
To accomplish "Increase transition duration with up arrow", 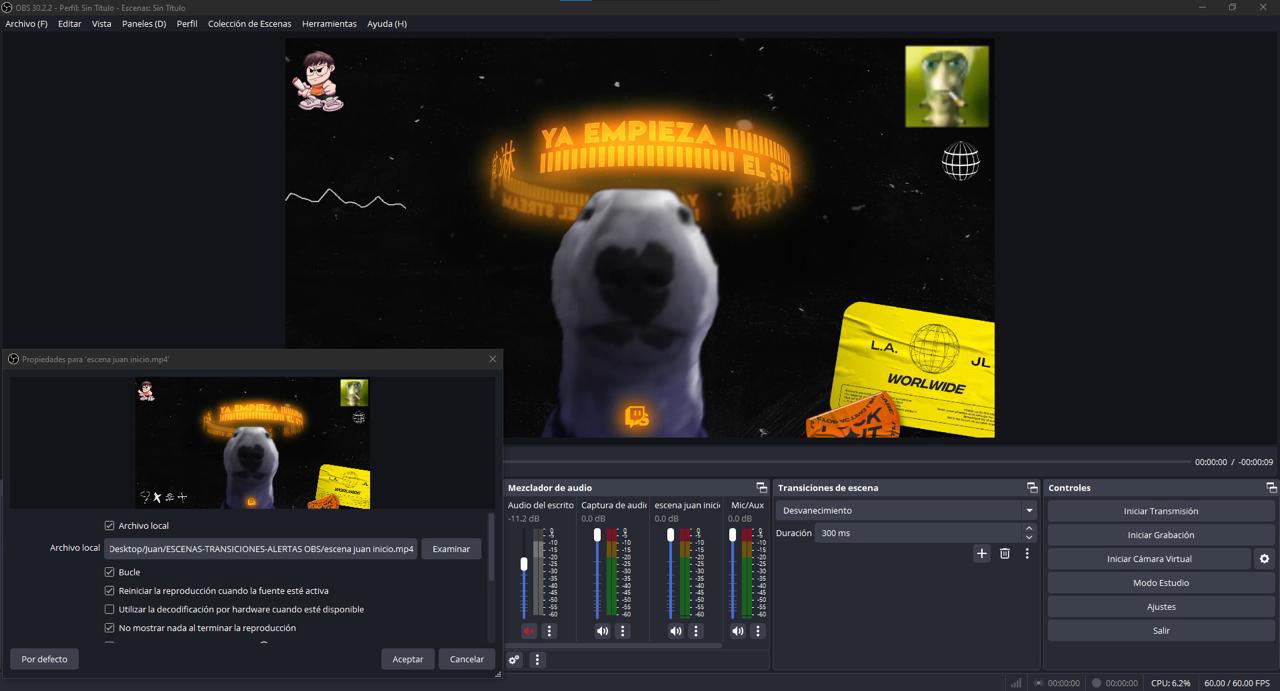I will coord(1029,529).
